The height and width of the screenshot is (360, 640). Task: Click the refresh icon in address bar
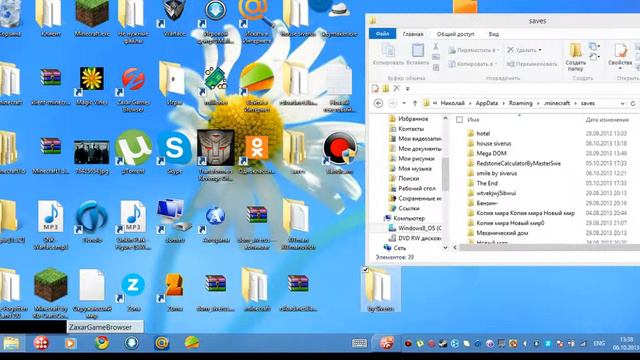[x=633, y=104]
